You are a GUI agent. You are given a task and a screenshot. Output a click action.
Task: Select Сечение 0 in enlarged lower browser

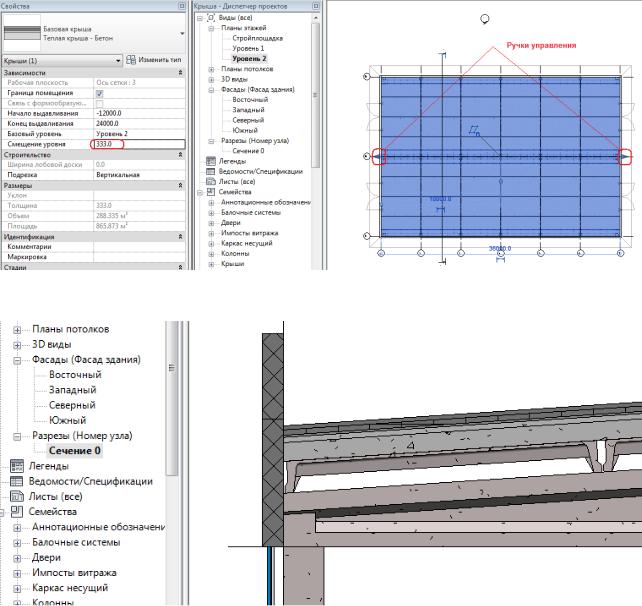(x=75, y=450)
